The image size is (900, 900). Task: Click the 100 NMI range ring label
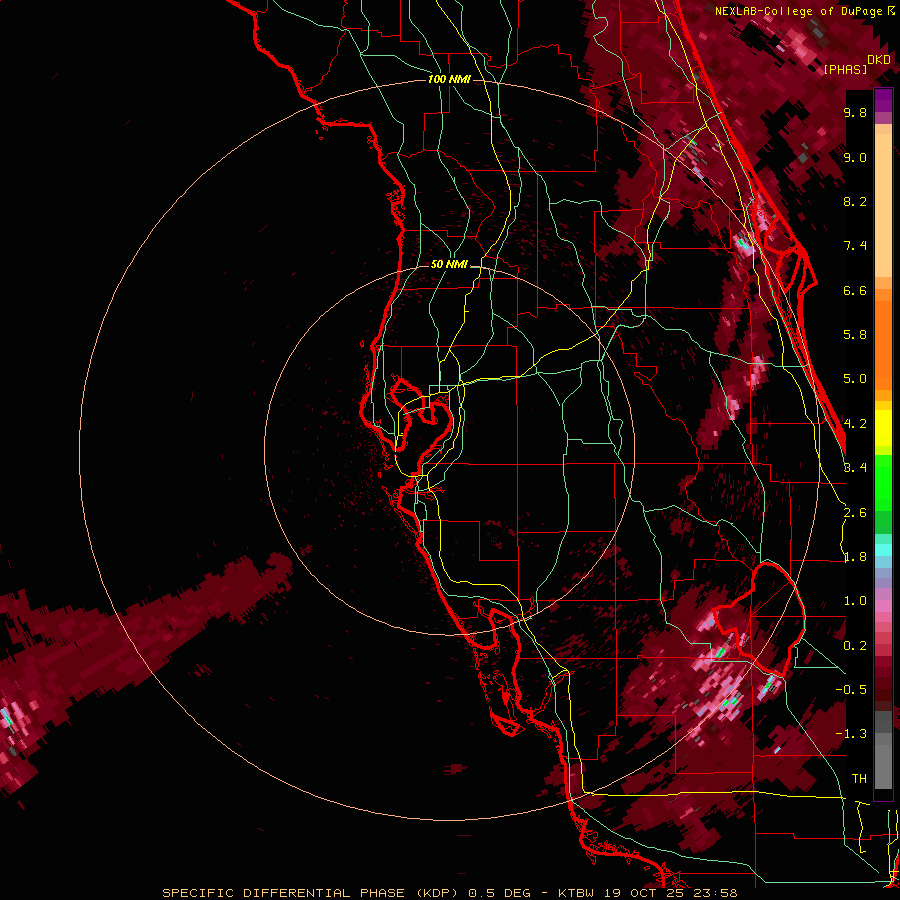click(449, 79)
